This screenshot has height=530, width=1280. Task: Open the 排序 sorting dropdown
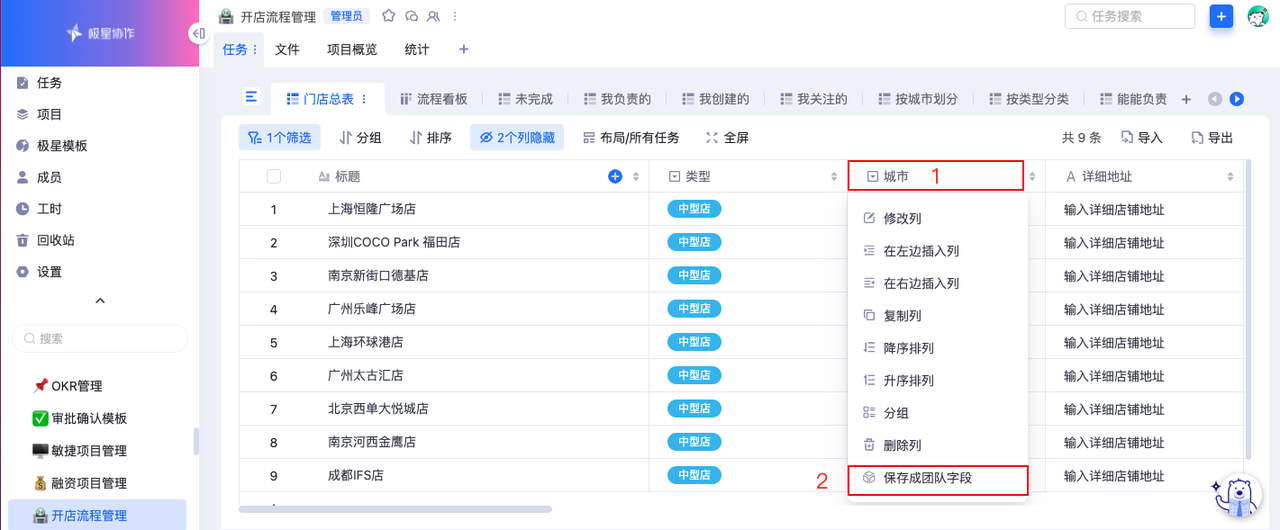click(430, 137)
